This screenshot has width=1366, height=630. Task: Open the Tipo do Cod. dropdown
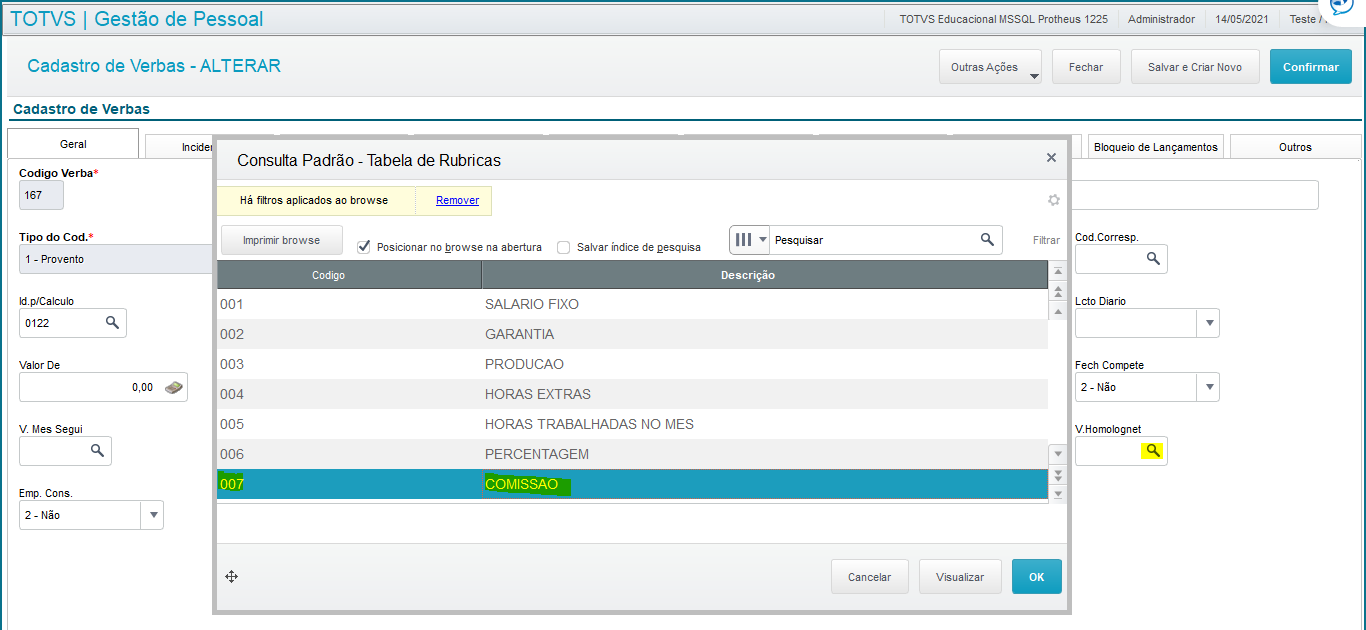coord(117,259)
